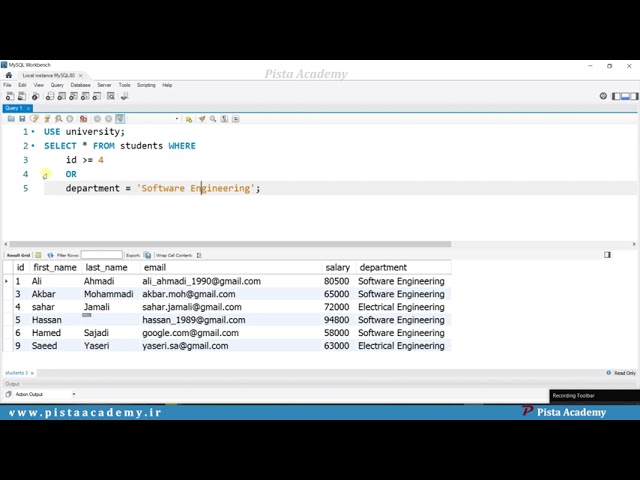Sort by the first_name column header
Viewport: 640px width, 480px height.
coord(55,267)
